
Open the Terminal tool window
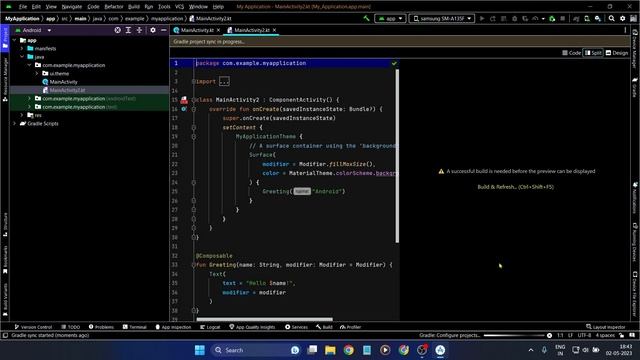tap(134, 327)
